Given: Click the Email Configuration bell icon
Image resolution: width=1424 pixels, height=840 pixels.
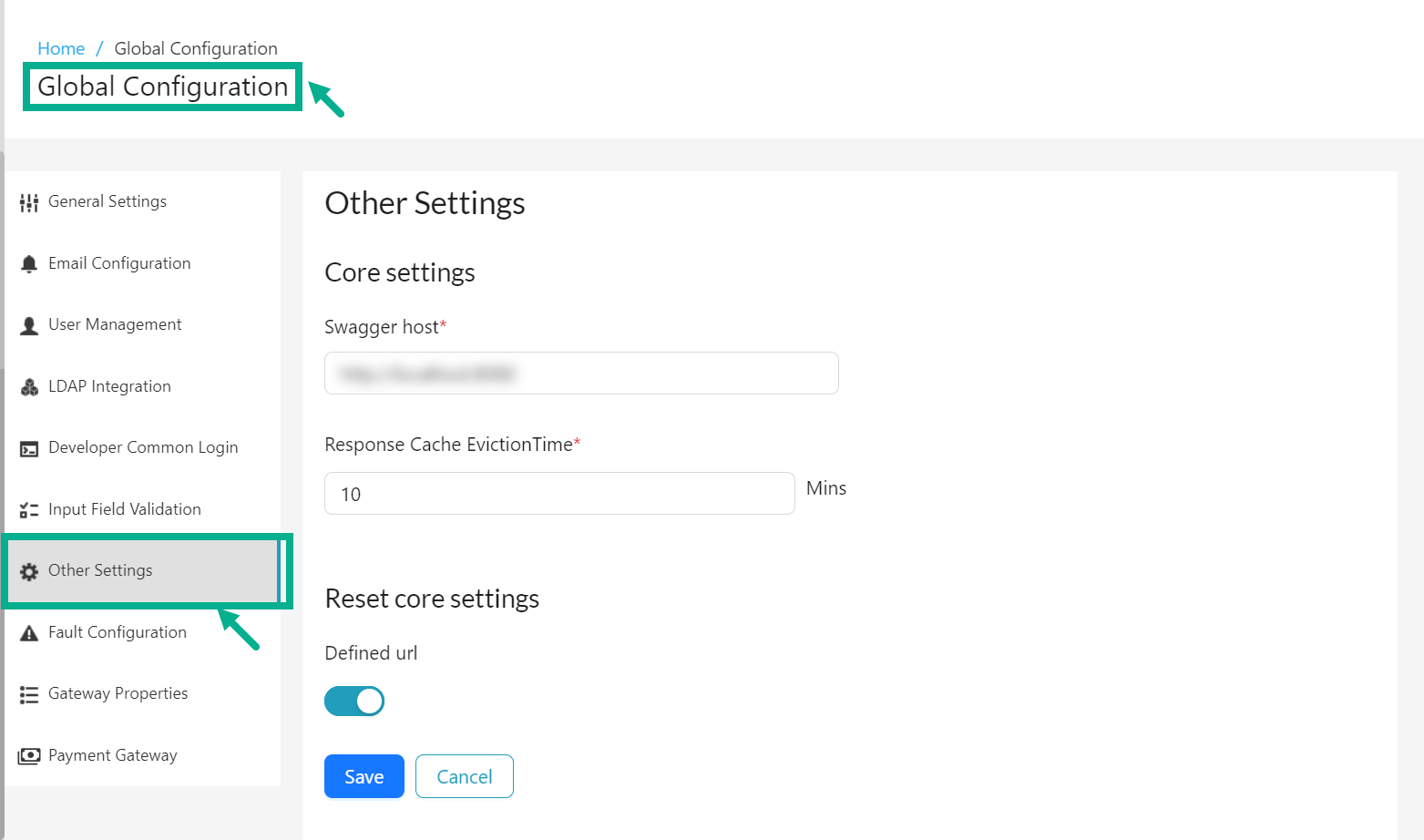Looking at the screenshot, I should point(28,262).
